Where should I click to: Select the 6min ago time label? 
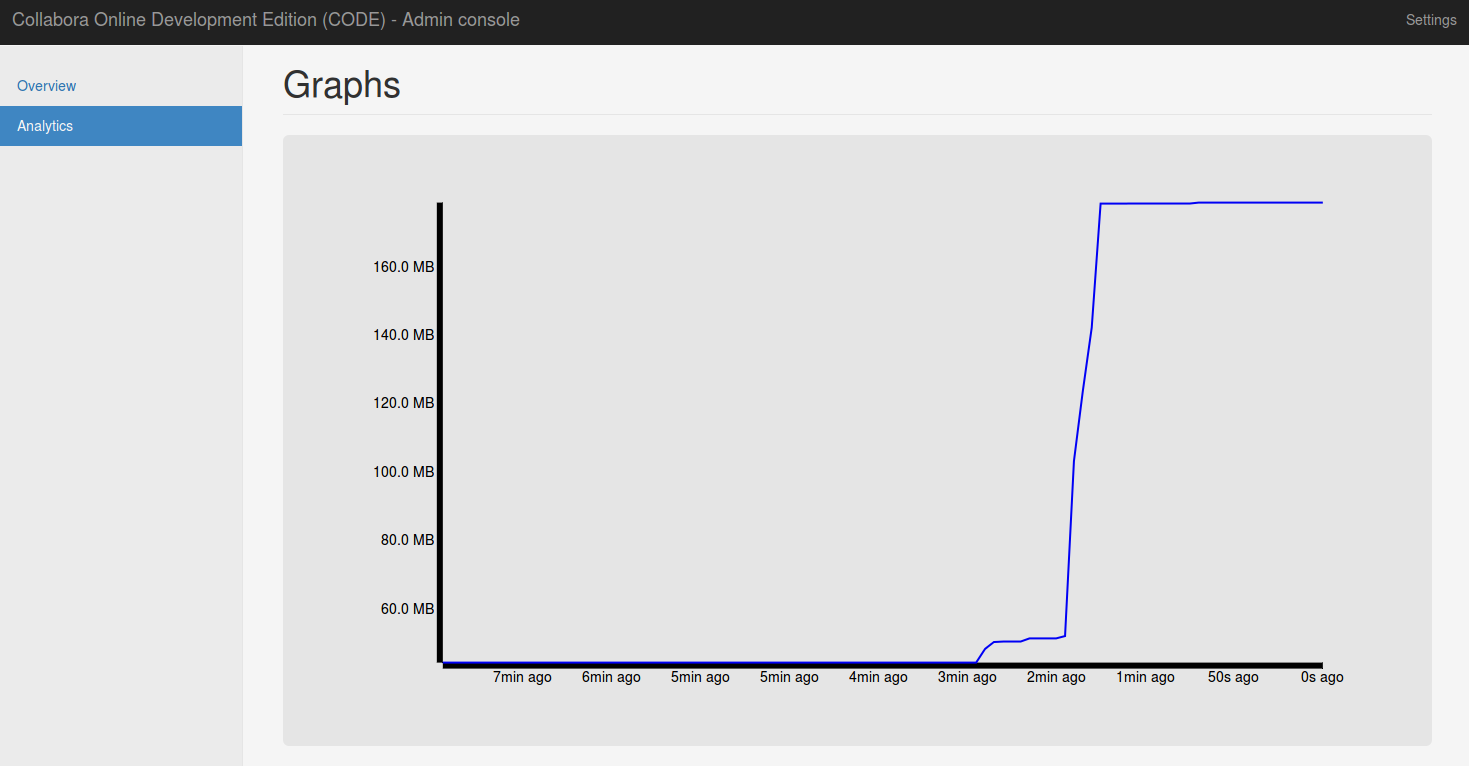(x=611, y=677)
